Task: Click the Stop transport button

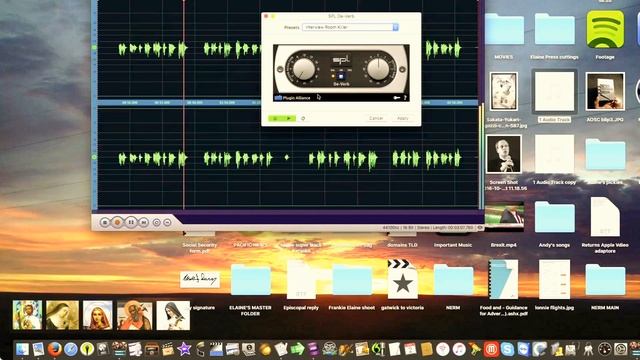Action: pyautogui.click(x=105, y=222)
